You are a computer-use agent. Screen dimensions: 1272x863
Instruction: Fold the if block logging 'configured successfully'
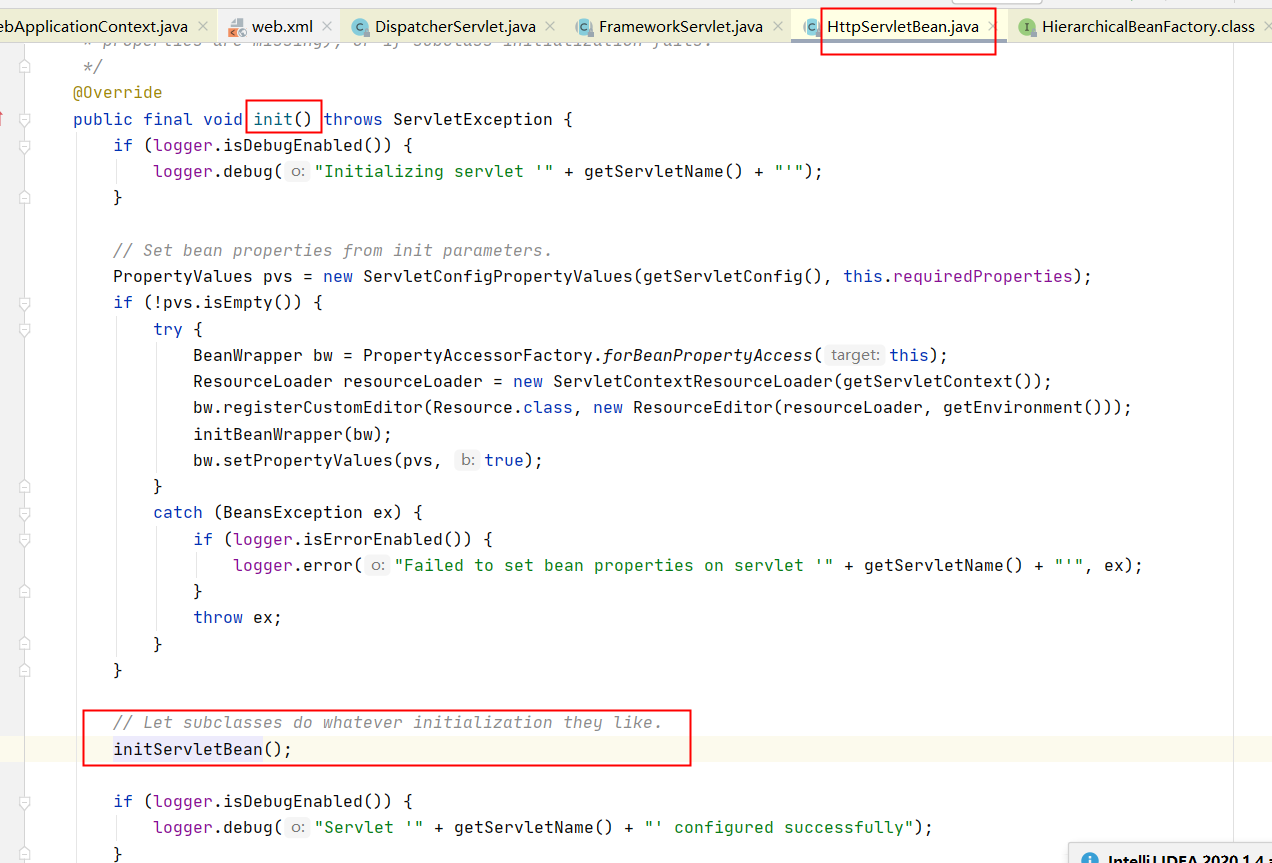pyautogui.click(x=25, y=801)
